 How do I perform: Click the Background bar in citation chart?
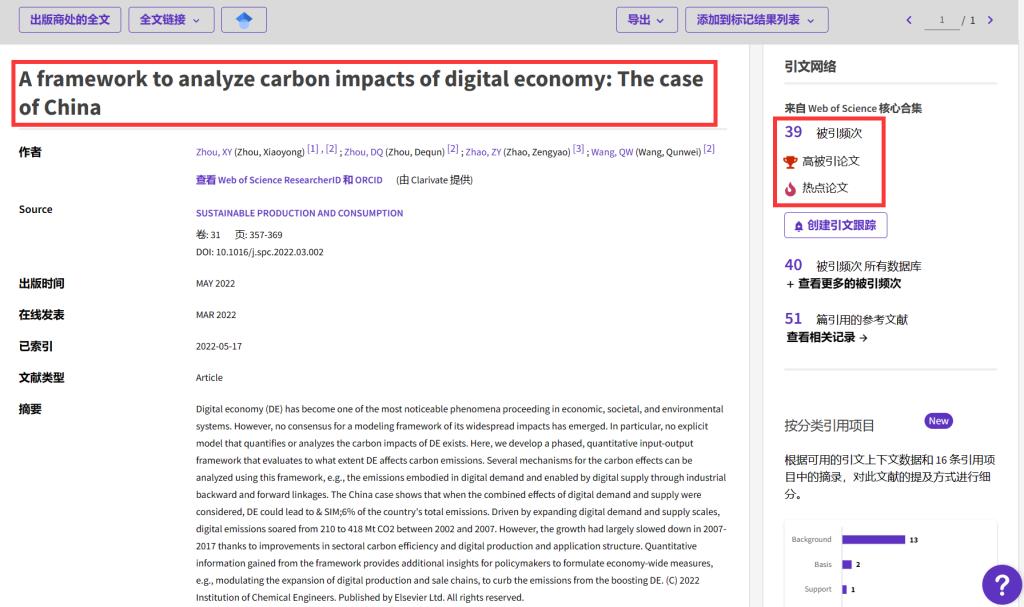click(873, 539)
